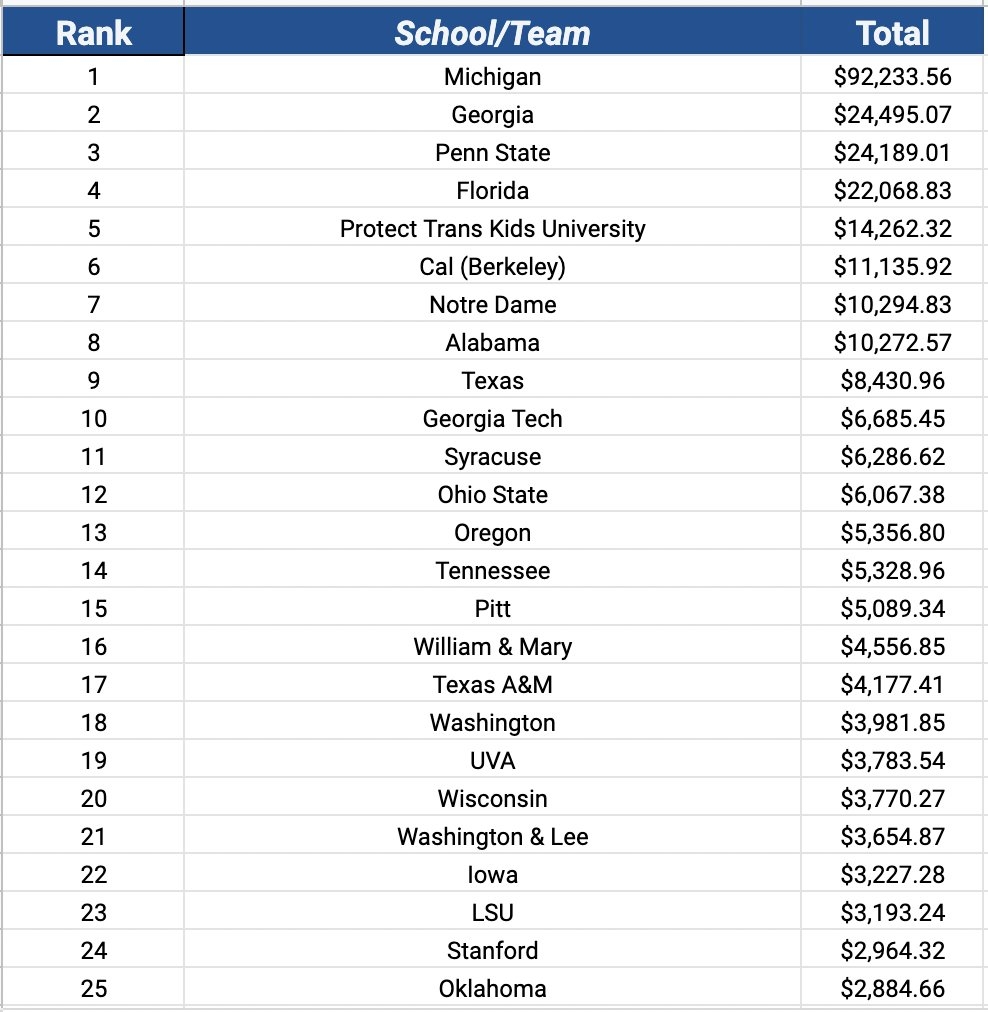Click Texas A&M's total $4,177.41
988x1012 pixels.
click(x=892, y=685)
